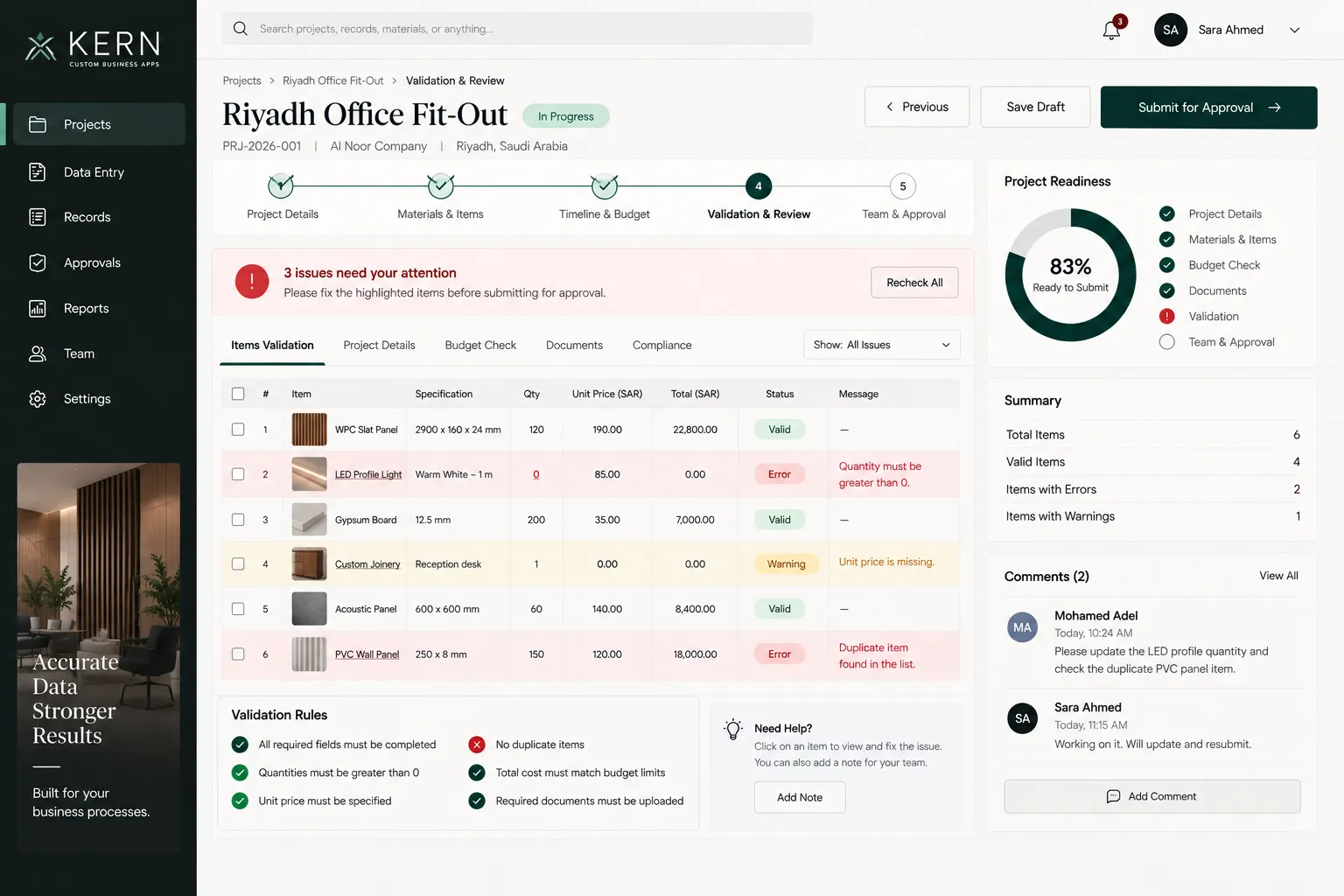Click the Acoustic Panel thumbnail image
1344x896 pixels.
click(309, 609)
